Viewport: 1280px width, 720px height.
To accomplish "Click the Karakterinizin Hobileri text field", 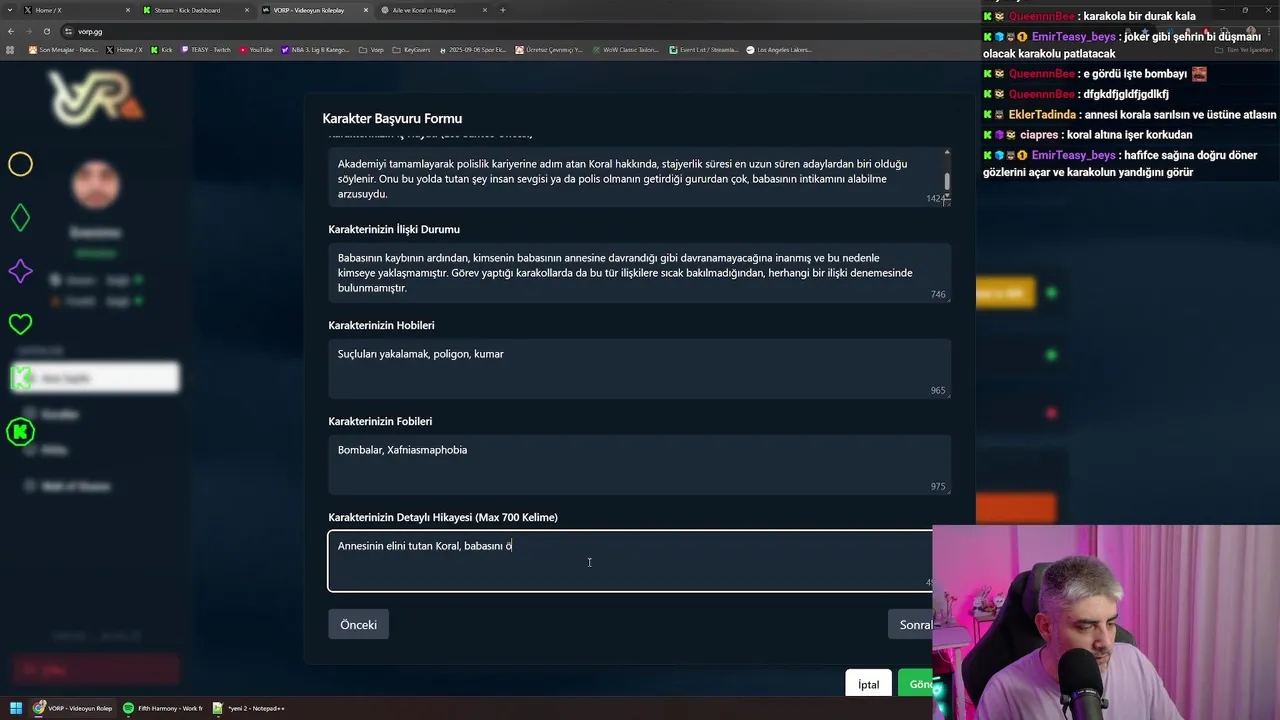I will [x=639, y=368].
